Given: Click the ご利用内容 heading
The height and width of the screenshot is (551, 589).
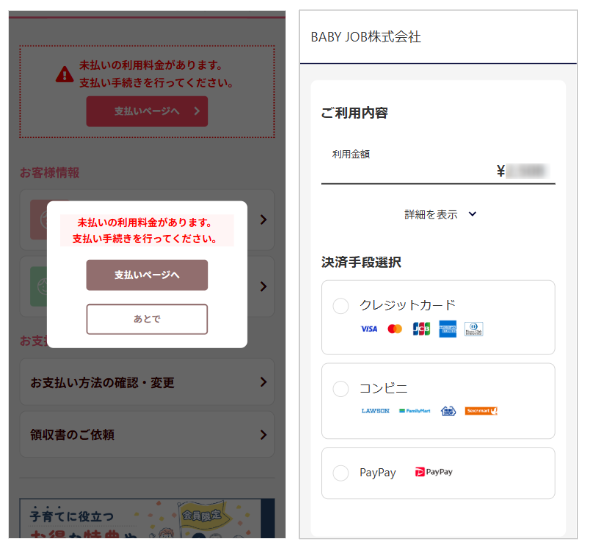Looking at the screenshot, I should pos(354,113).
